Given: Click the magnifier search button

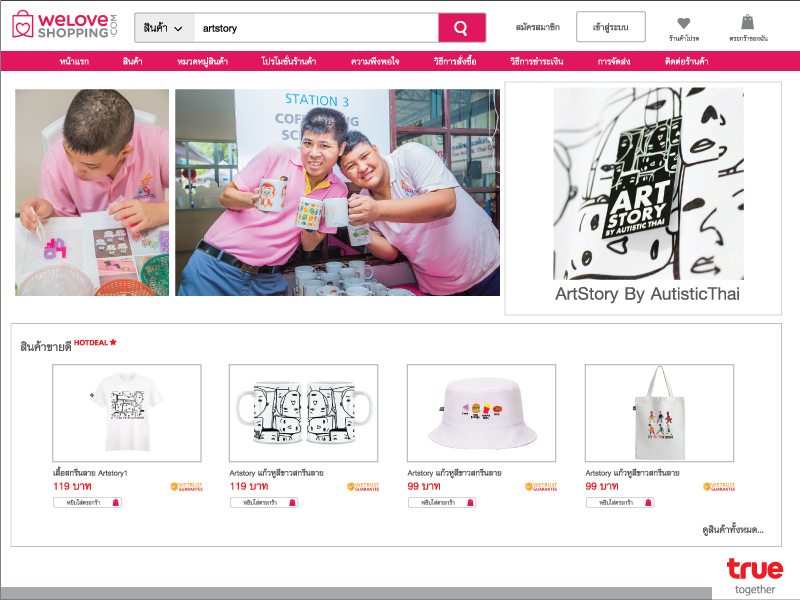Looking at the screenshot, I should click(461, 28).
